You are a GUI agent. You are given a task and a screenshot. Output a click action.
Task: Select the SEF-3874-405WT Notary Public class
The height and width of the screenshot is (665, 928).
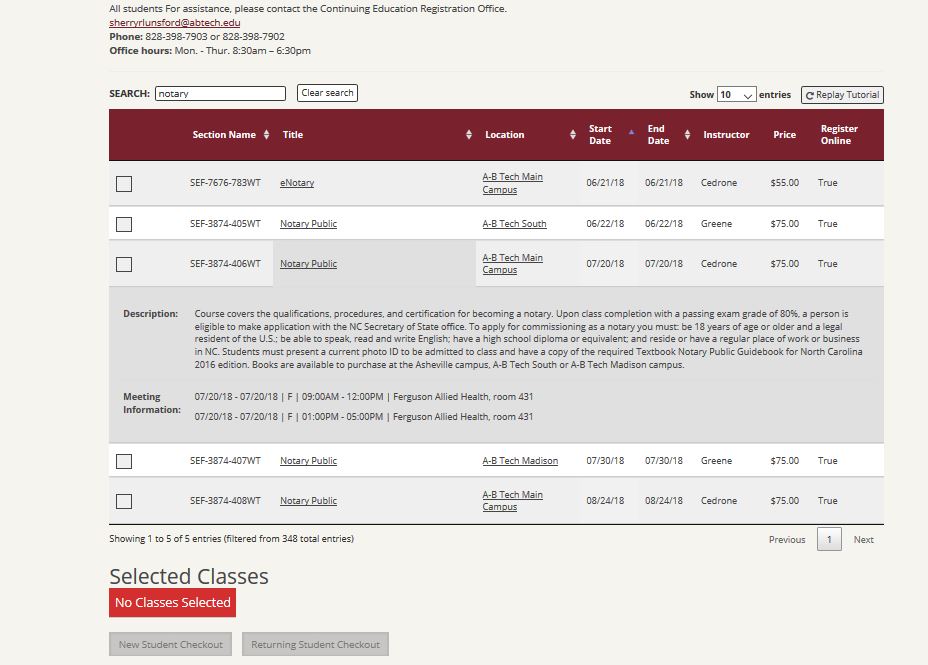(x=123, y=223)
